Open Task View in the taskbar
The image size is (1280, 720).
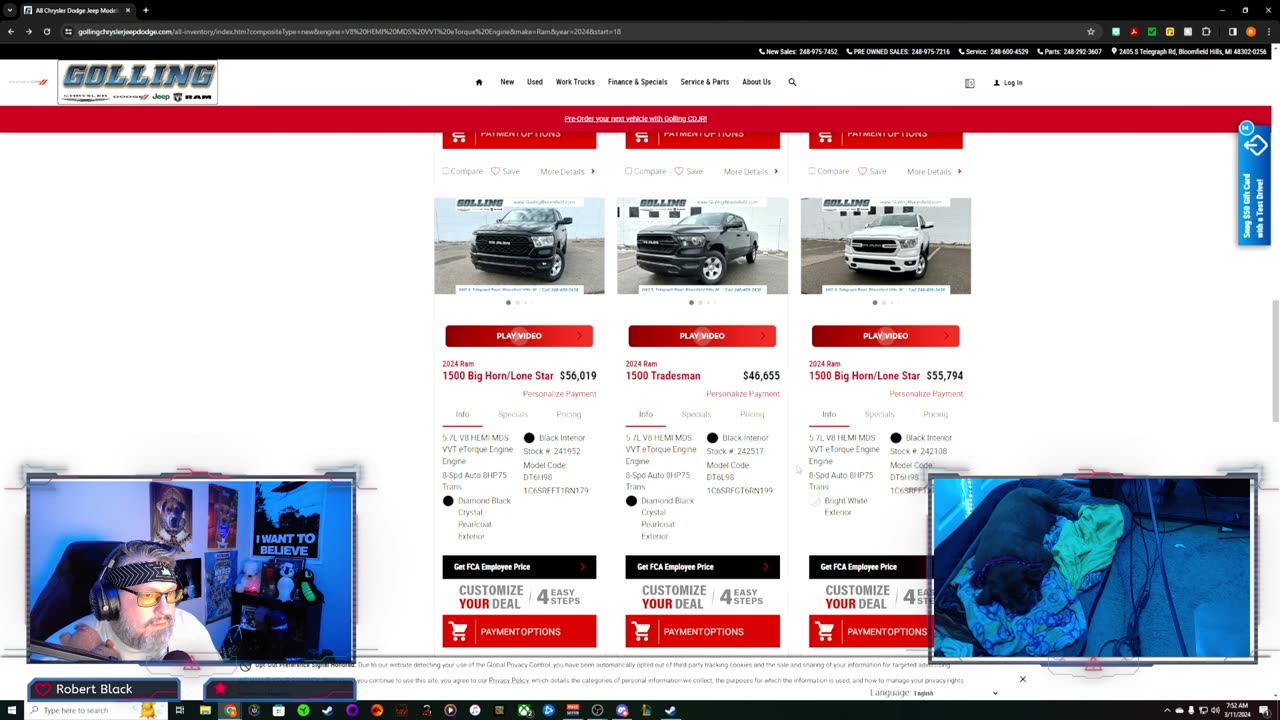point(180,710)
